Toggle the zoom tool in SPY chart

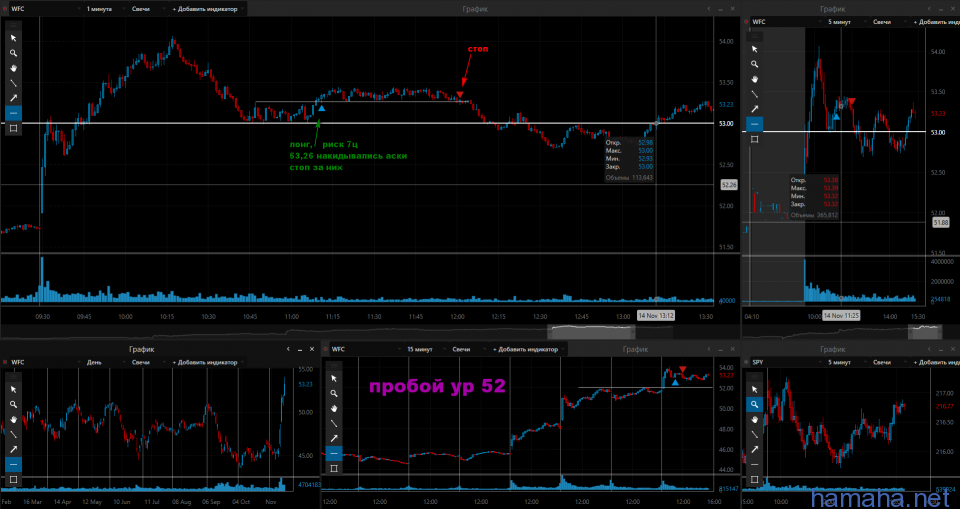pos(754,404)
